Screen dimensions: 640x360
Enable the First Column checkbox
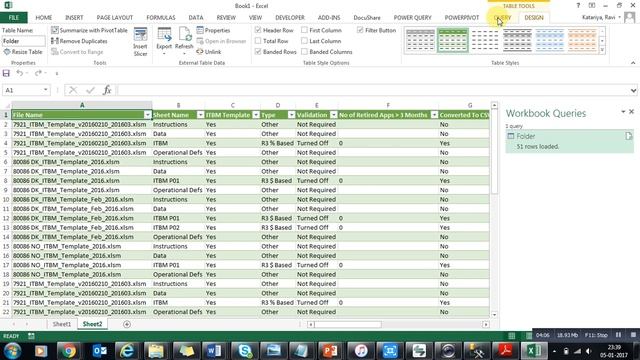[x=304, y=30]
